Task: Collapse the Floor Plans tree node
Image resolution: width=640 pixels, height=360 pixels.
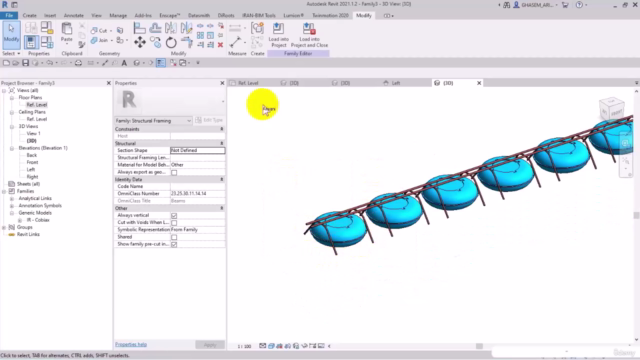Action: pos(12,98)
